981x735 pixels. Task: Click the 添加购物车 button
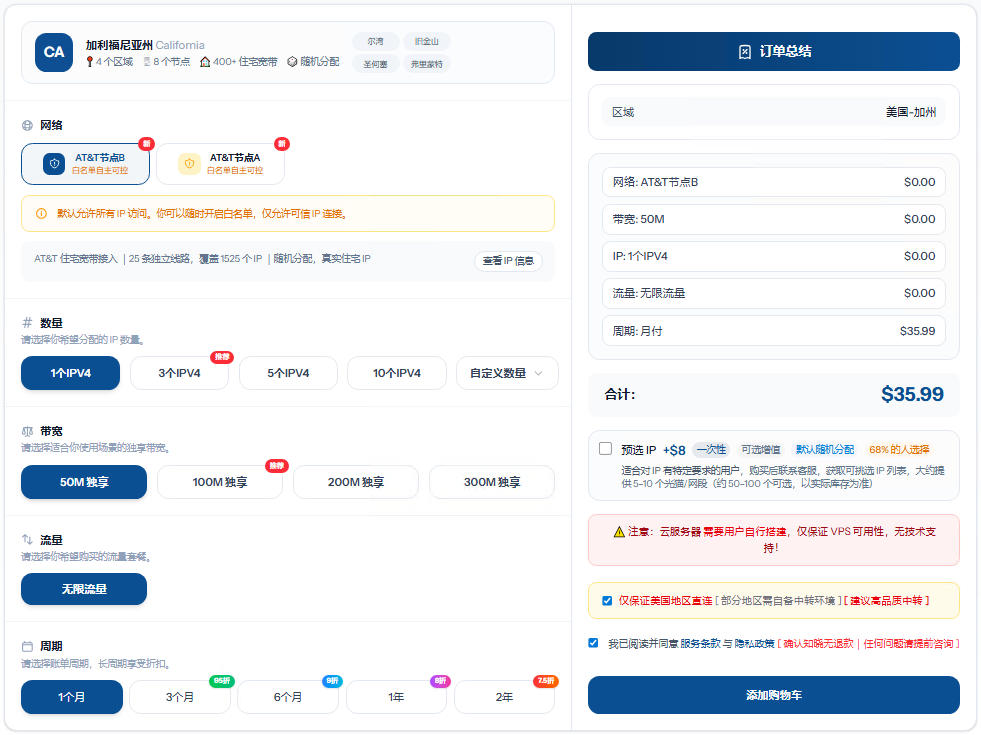click(x=773, y=695)
